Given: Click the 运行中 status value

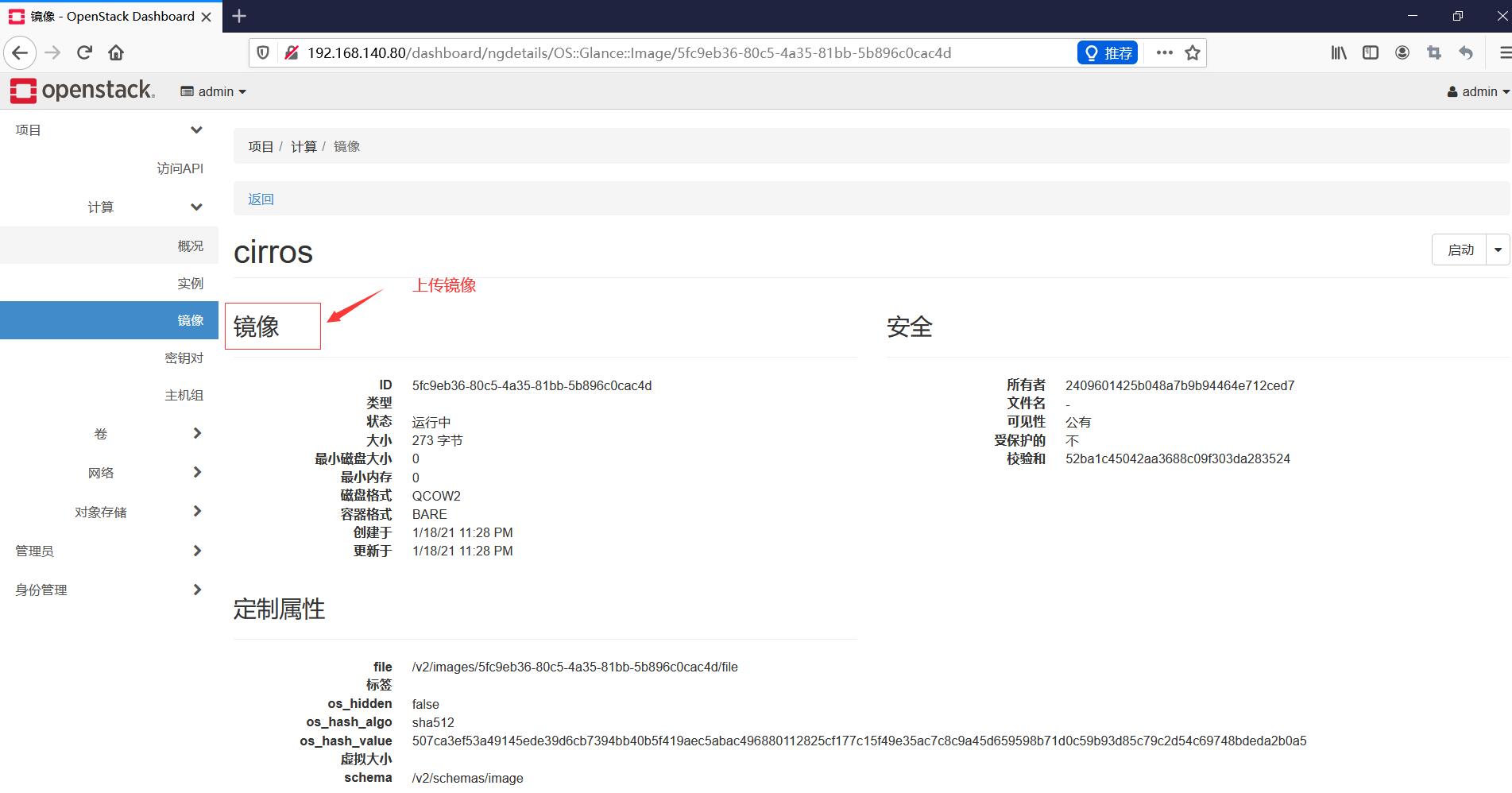Looking at the screenshot, I should click(431, 422).
